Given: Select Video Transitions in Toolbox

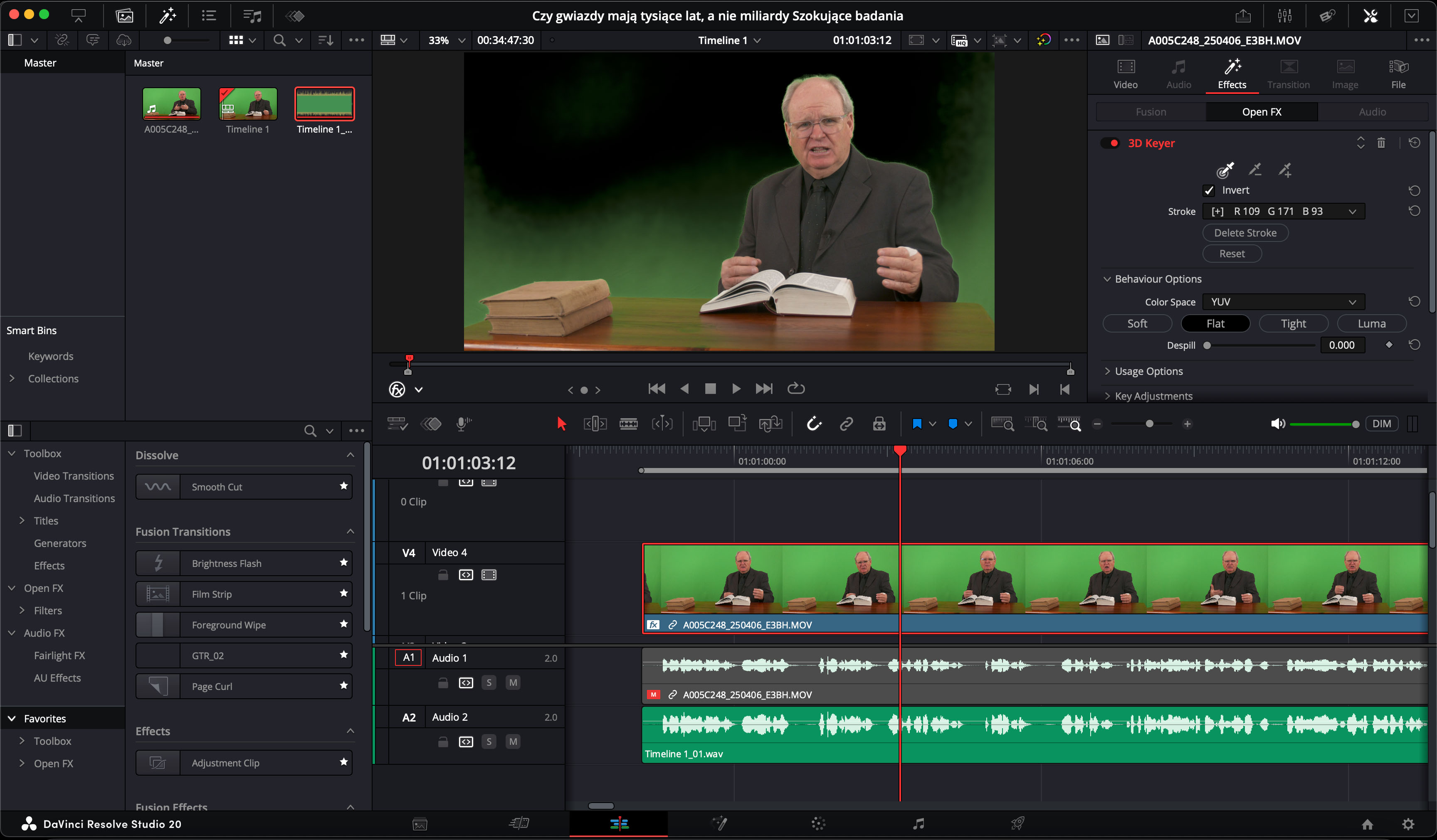Looking at the screenshot, I should (x=74, y=476).
